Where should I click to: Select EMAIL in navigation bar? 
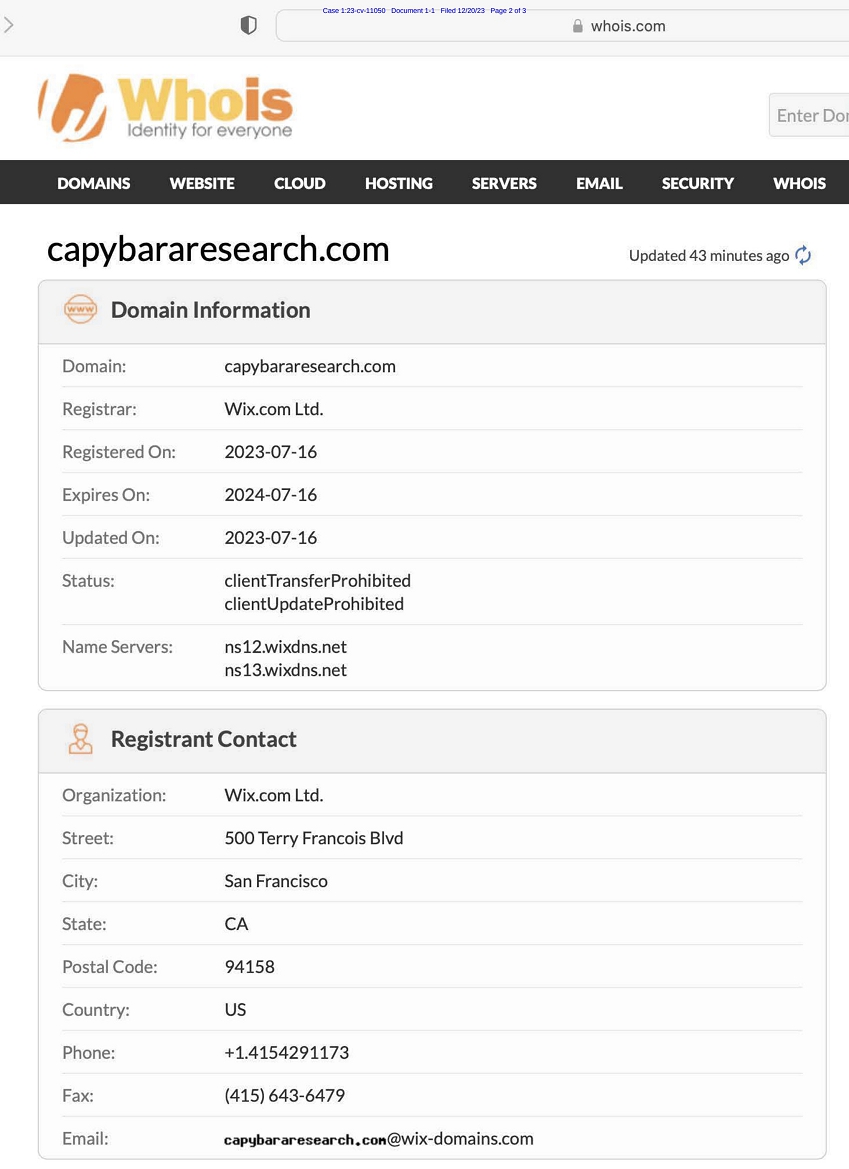click(x=599, y=183)
